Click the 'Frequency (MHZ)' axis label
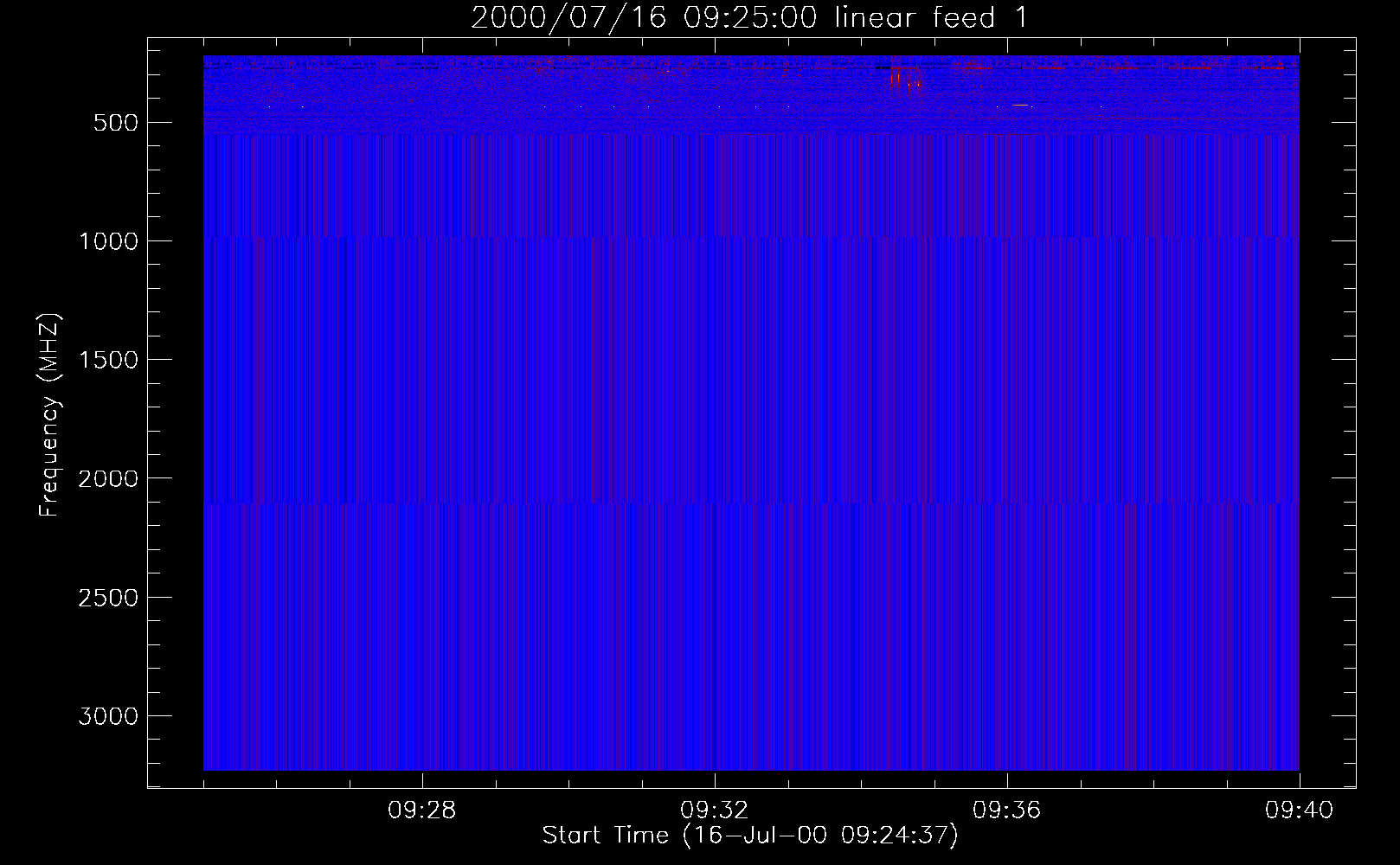This screenshot has width=1400, height=865. click(x=49, y=415)
